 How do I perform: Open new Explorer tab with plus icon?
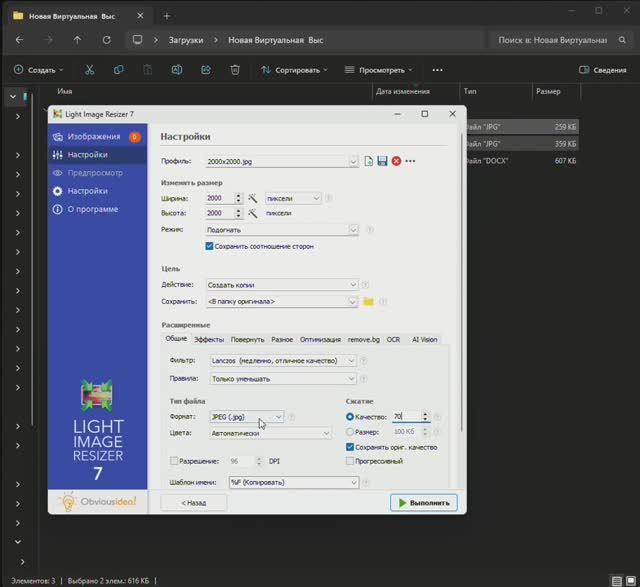click(x=167, y=16)
